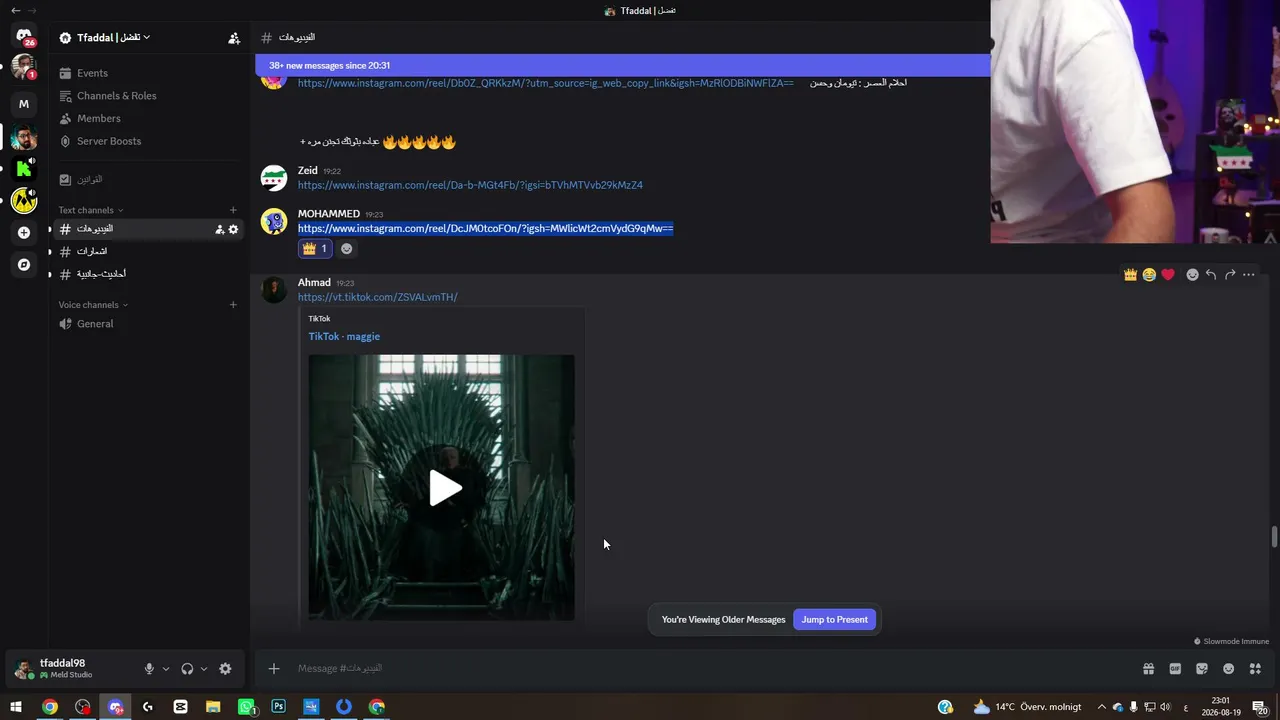The height and width of the screenshot is (720, 1280).
Task: Open the yellow M-logo server icon
Action: tap(24, 201)
